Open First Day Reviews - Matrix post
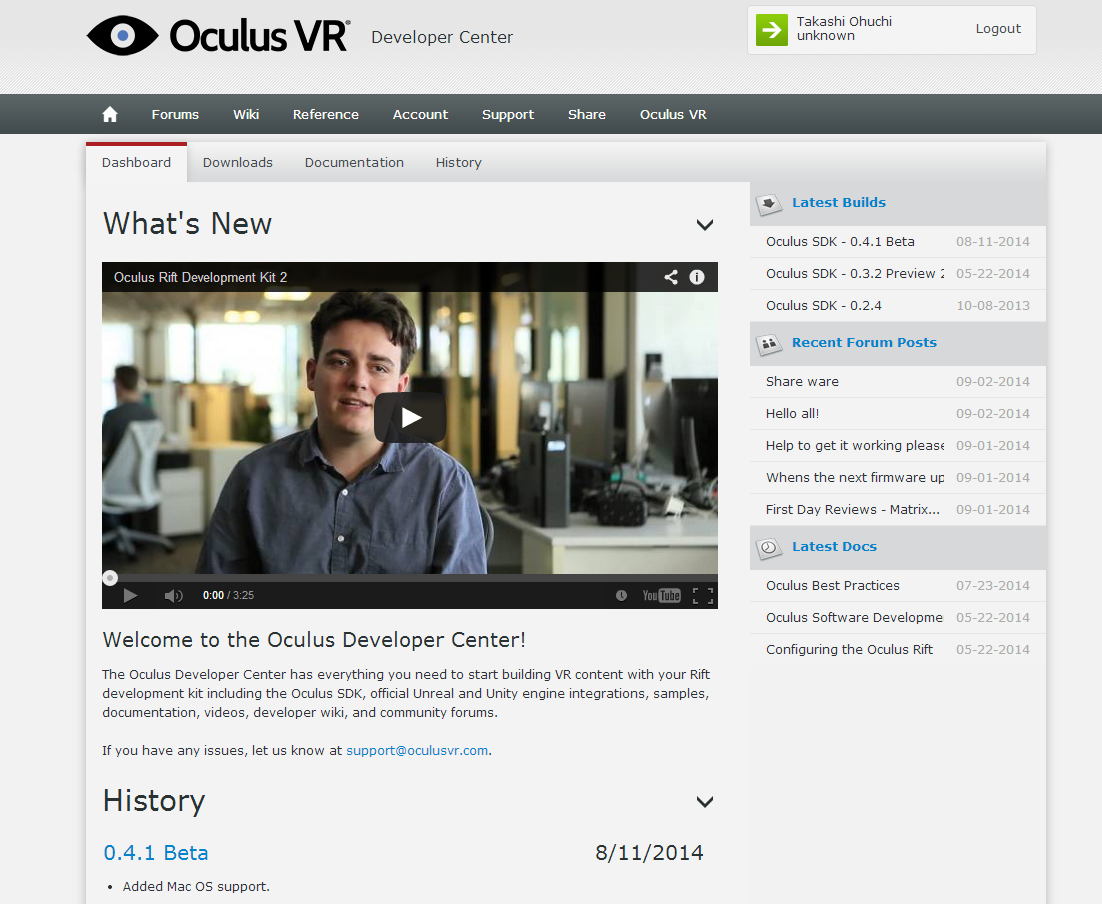Viewport: 1102px width, 904px height. (853, 510)
